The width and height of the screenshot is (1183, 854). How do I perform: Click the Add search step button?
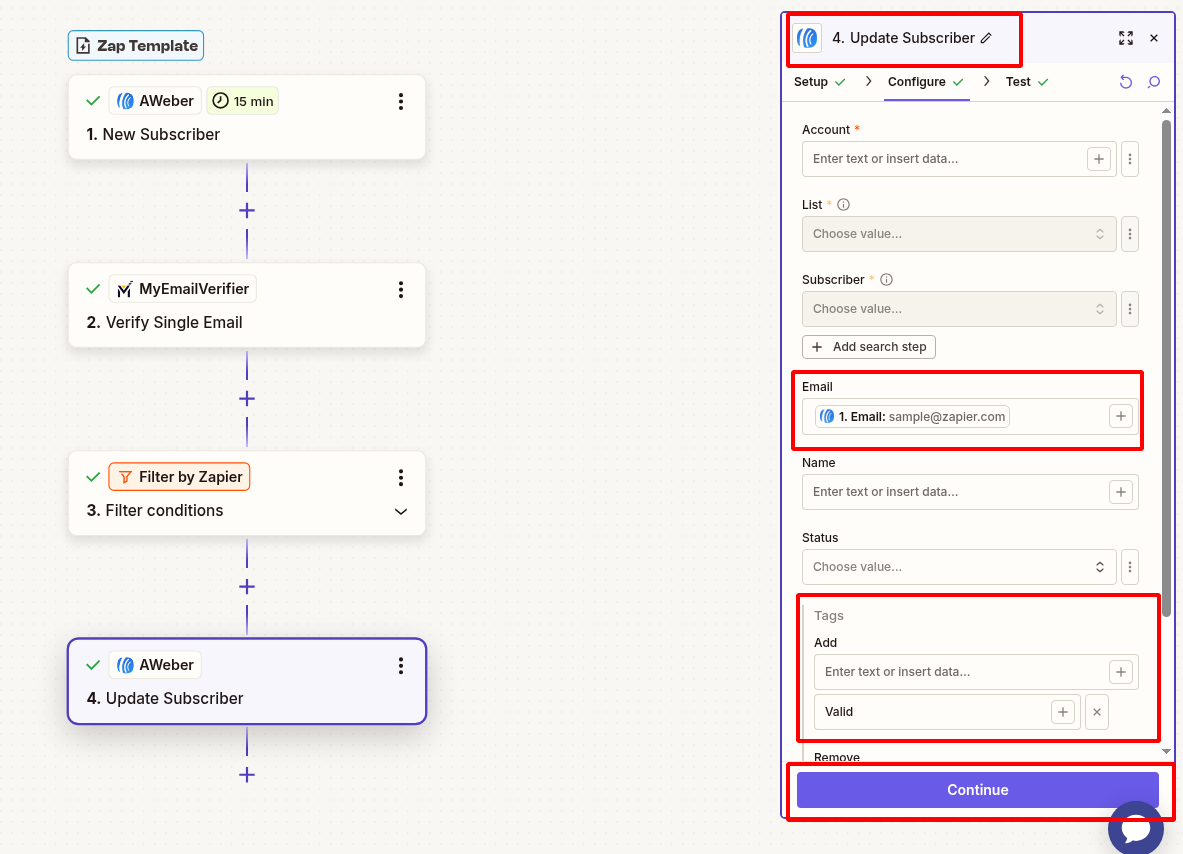(869, 347)
